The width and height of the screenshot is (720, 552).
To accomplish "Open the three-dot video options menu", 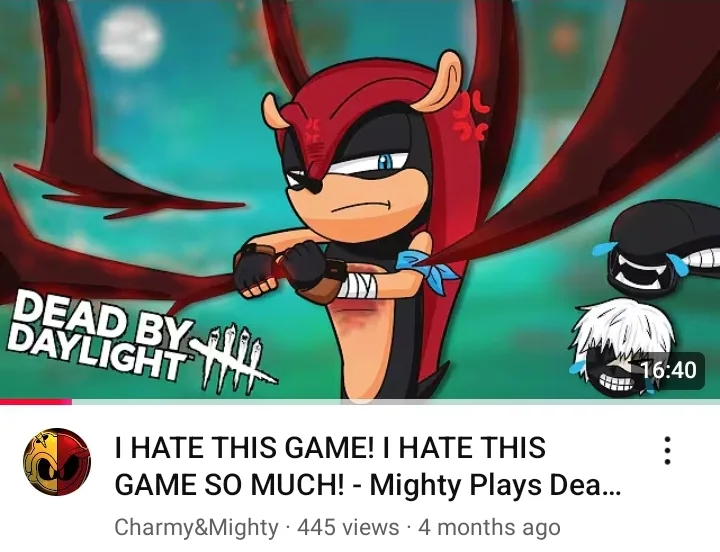I will coord(668,450).
